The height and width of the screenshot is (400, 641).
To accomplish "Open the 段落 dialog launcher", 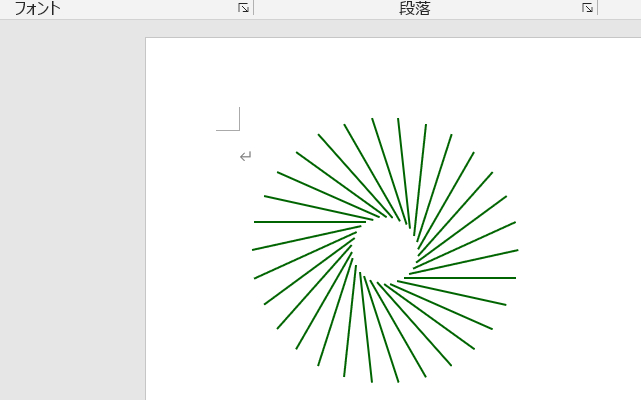I will click(587, 8).
